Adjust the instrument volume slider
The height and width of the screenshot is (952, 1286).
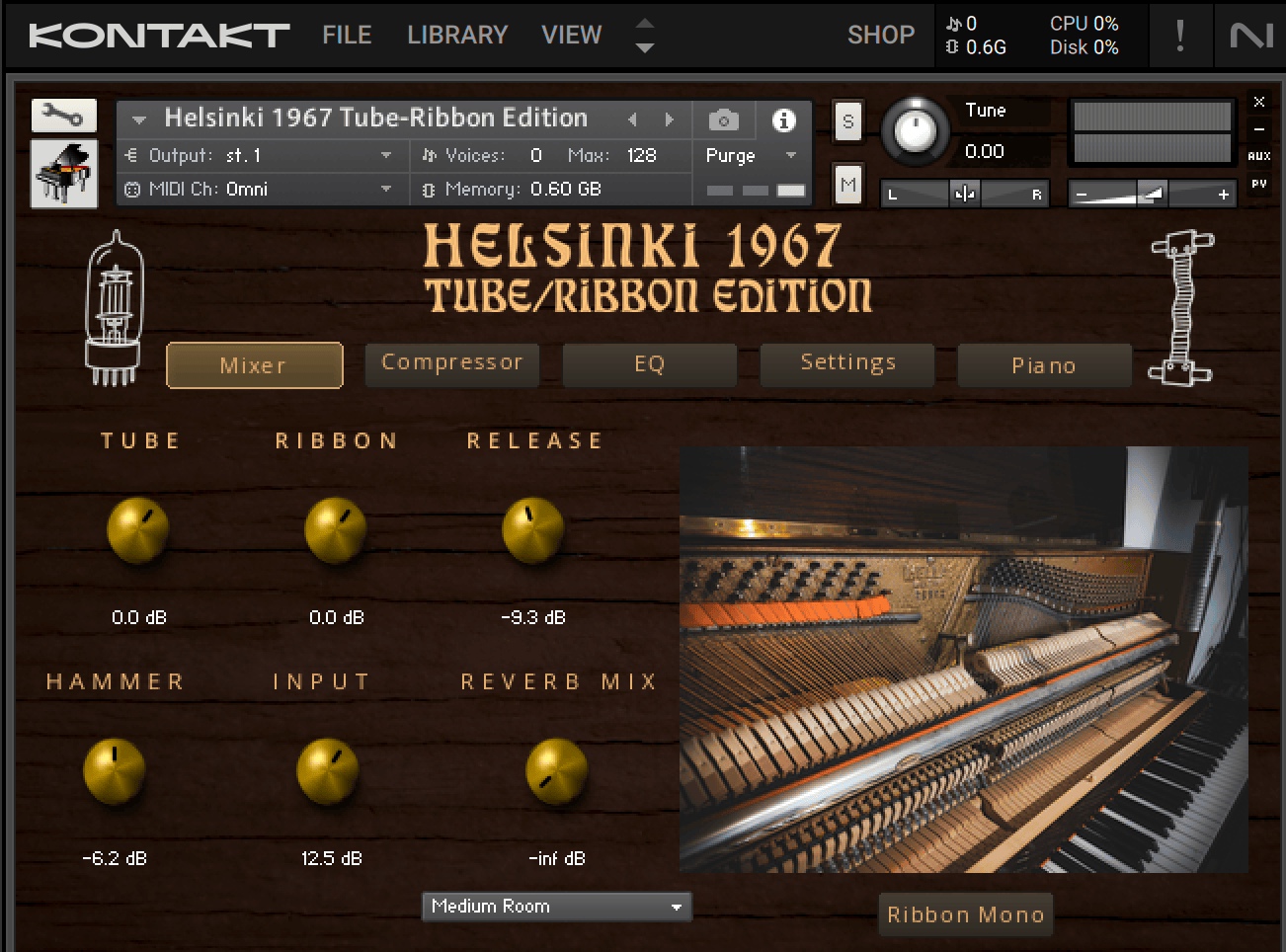(1153, 194)
